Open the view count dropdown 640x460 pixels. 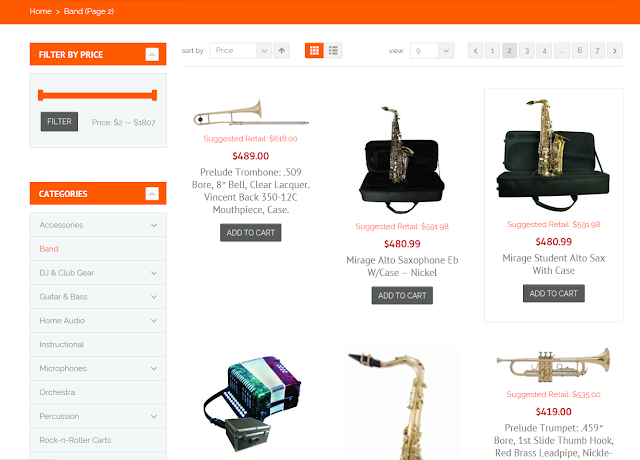coord(432,51)
